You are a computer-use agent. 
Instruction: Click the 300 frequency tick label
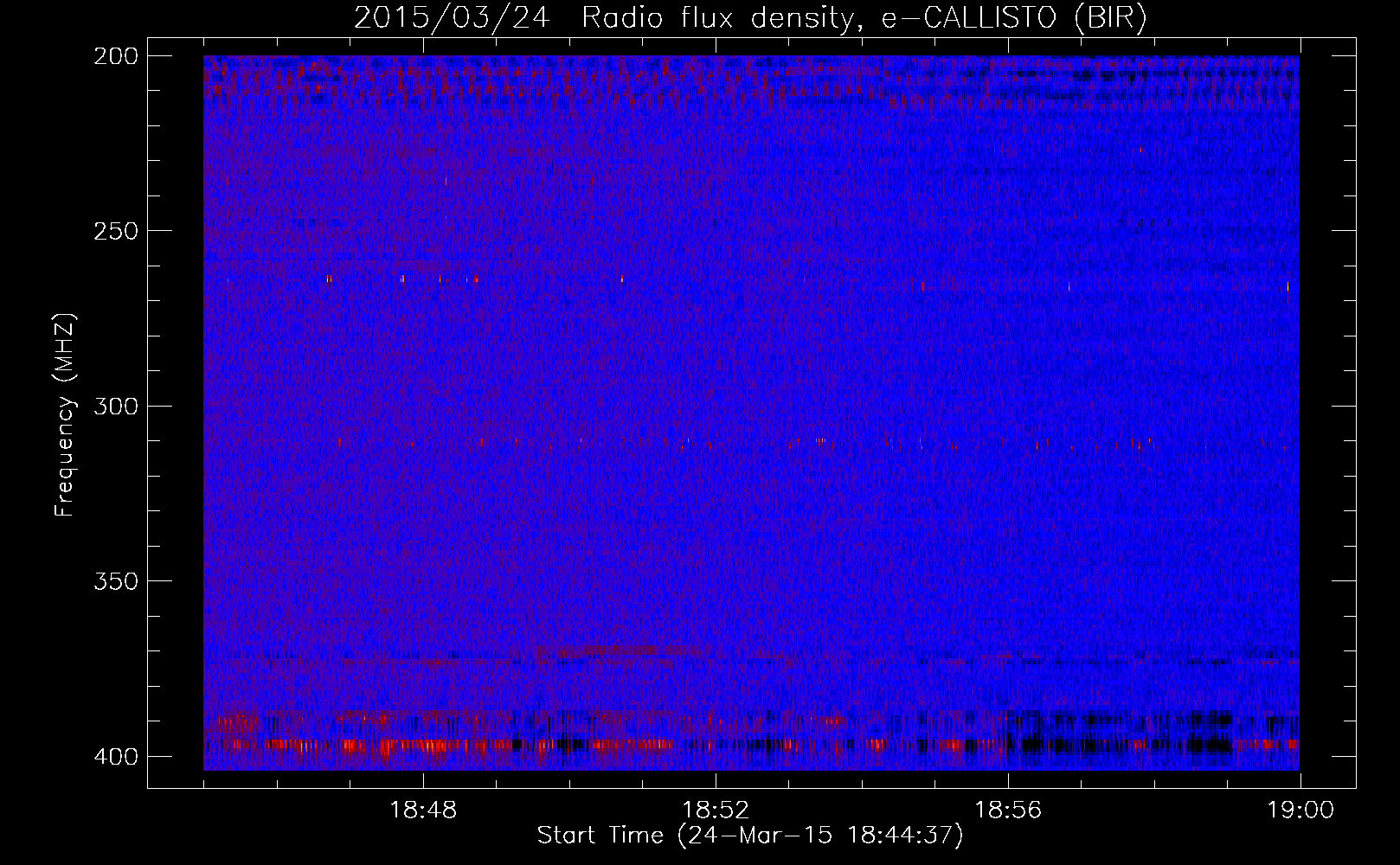(115, 407)
